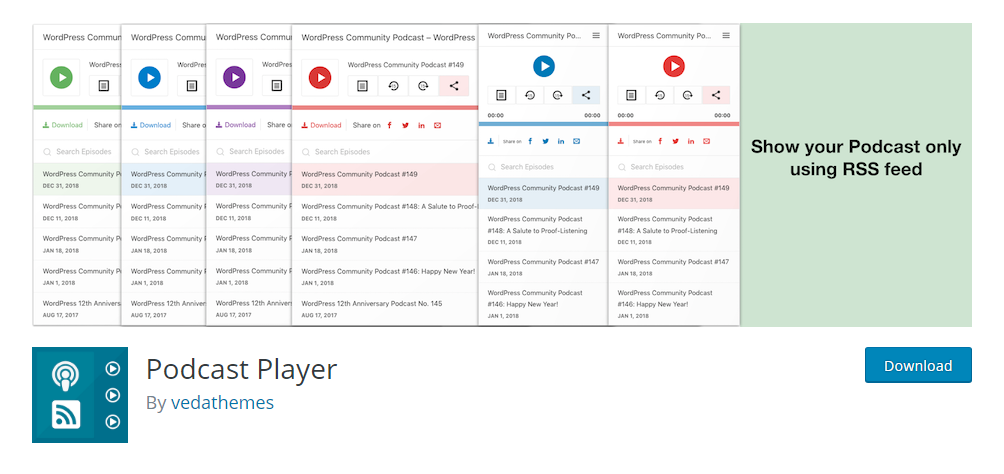This screenshot has height=474, width=1004.
Task: Click the red progress bar in the wide red player
Action: [385, 108]
